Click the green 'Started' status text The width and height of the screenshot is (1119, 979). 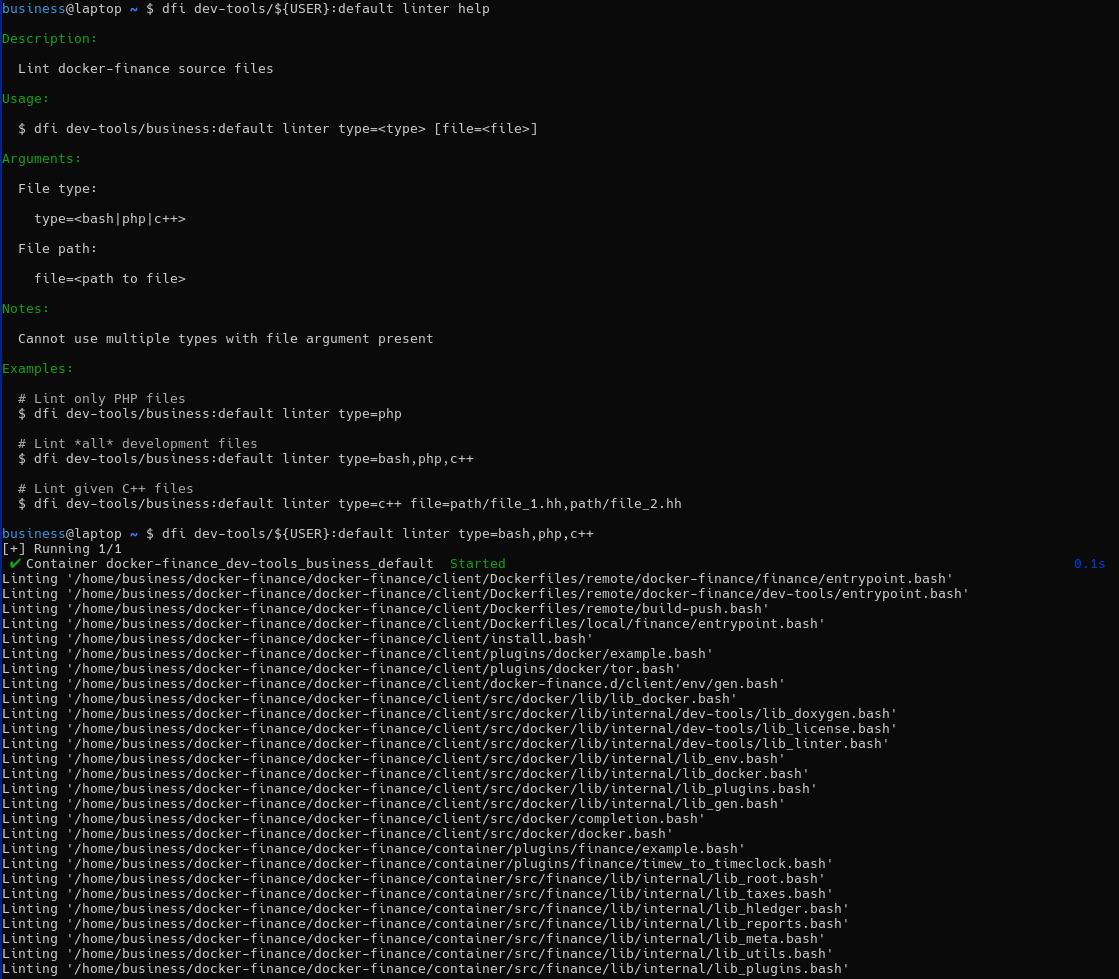click(x=477, y=564)
